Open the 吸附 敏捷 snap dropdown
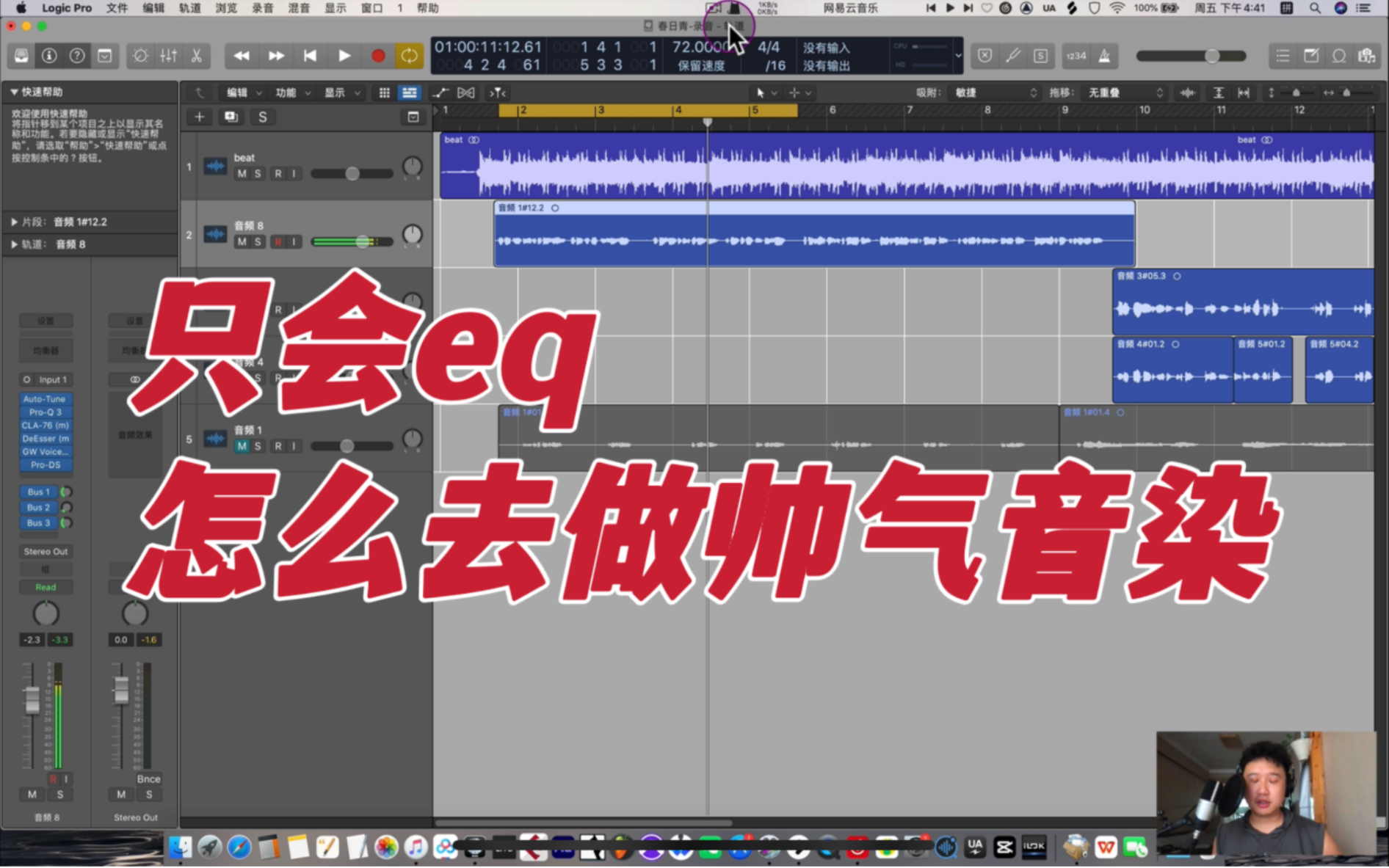The image size is (1389, 868). (995, 92)
